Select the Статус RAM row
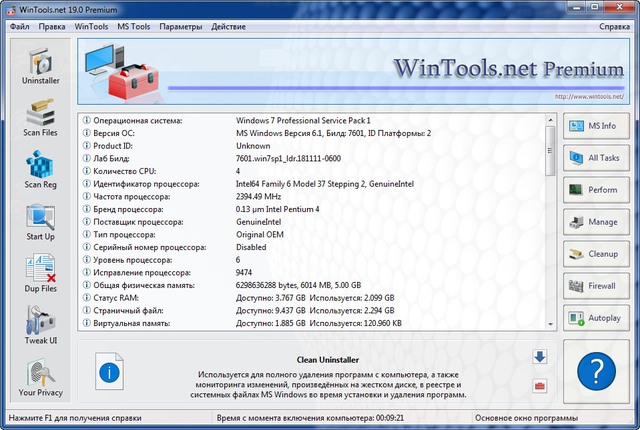The height and width of the screenshot is (430, 640). pyautogui.click(x=311, y=297)
